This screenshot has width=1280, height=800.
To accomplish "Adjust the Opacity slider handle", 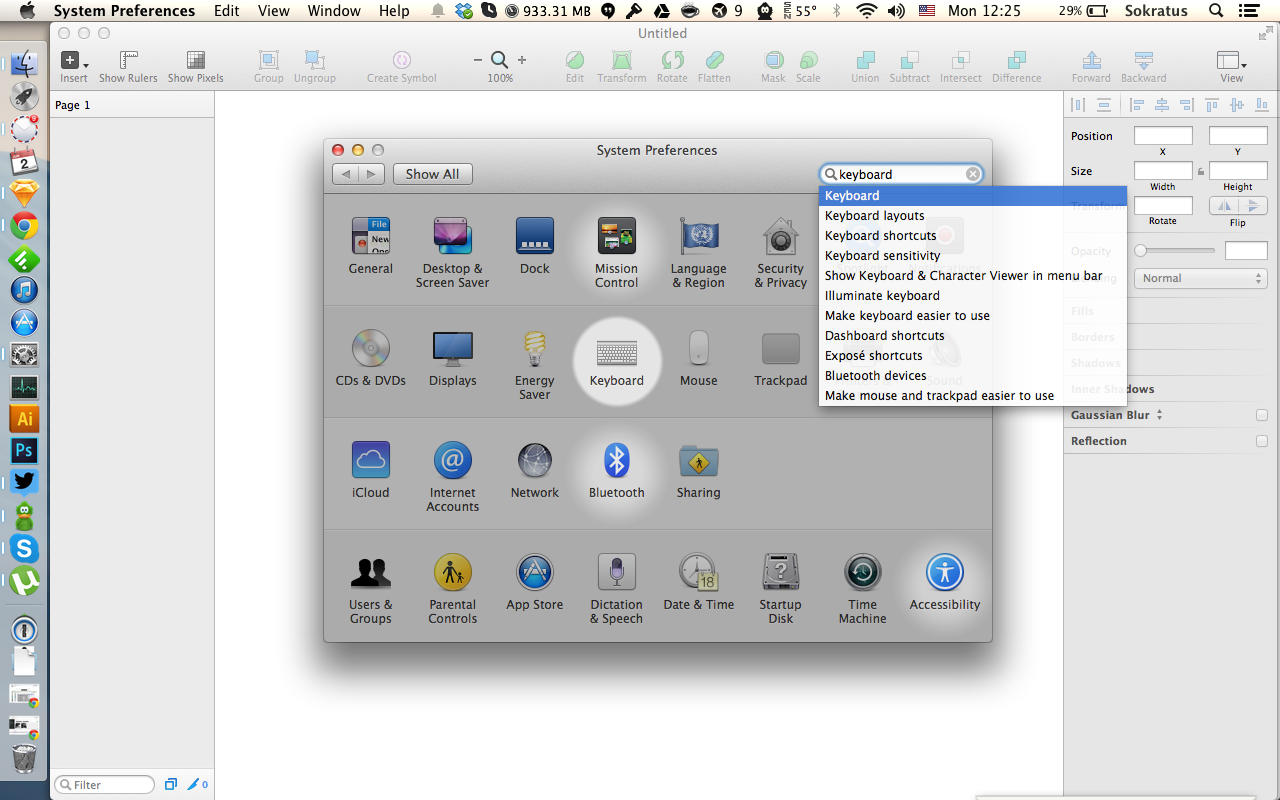I will pos(1140,251).
